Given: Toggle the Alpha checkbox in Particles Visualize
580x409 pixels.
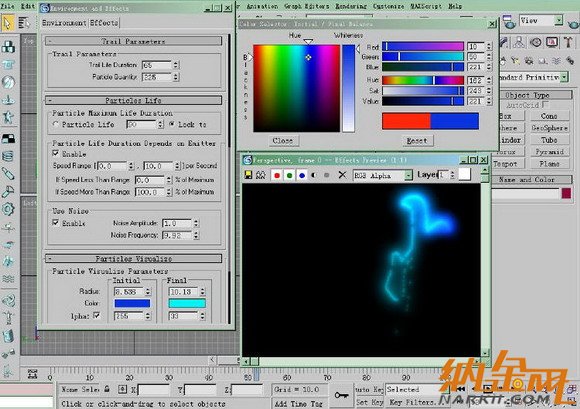Looking at the screenshot, I should click(97, 315).
